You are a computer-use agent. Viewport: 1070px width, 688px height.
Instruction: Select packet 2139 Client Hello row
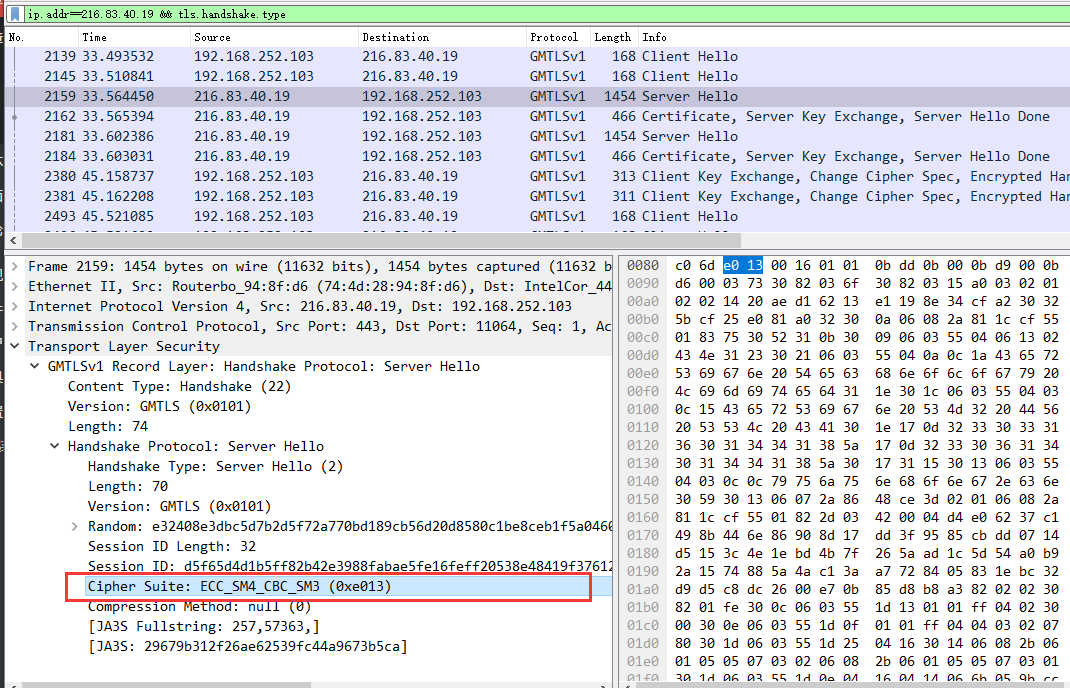click(x=400, y=57)
